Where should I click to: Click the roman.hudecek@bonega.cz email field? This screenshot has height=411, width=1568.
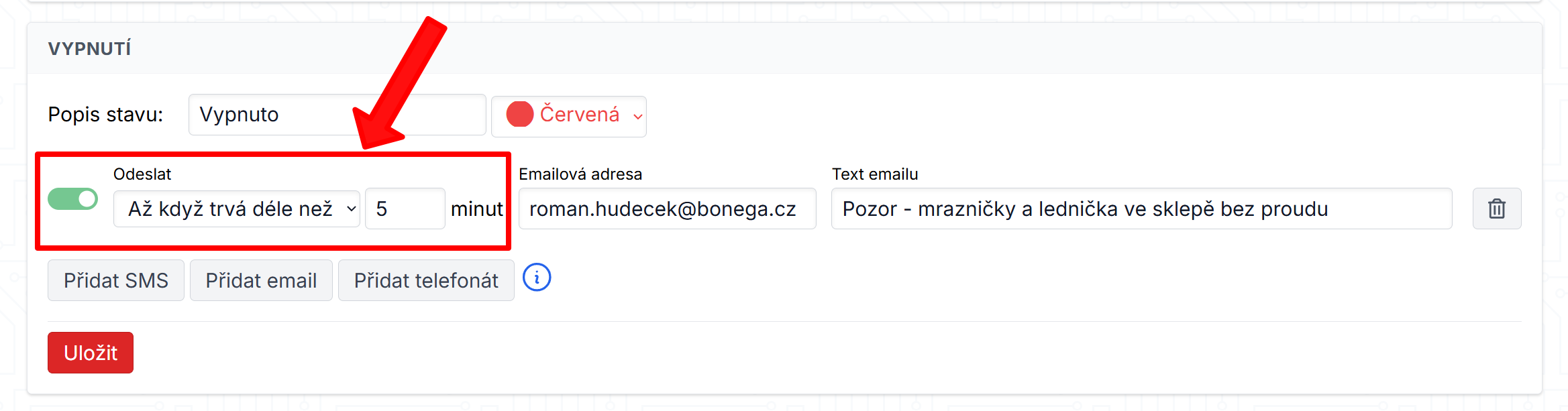[668, 209]
